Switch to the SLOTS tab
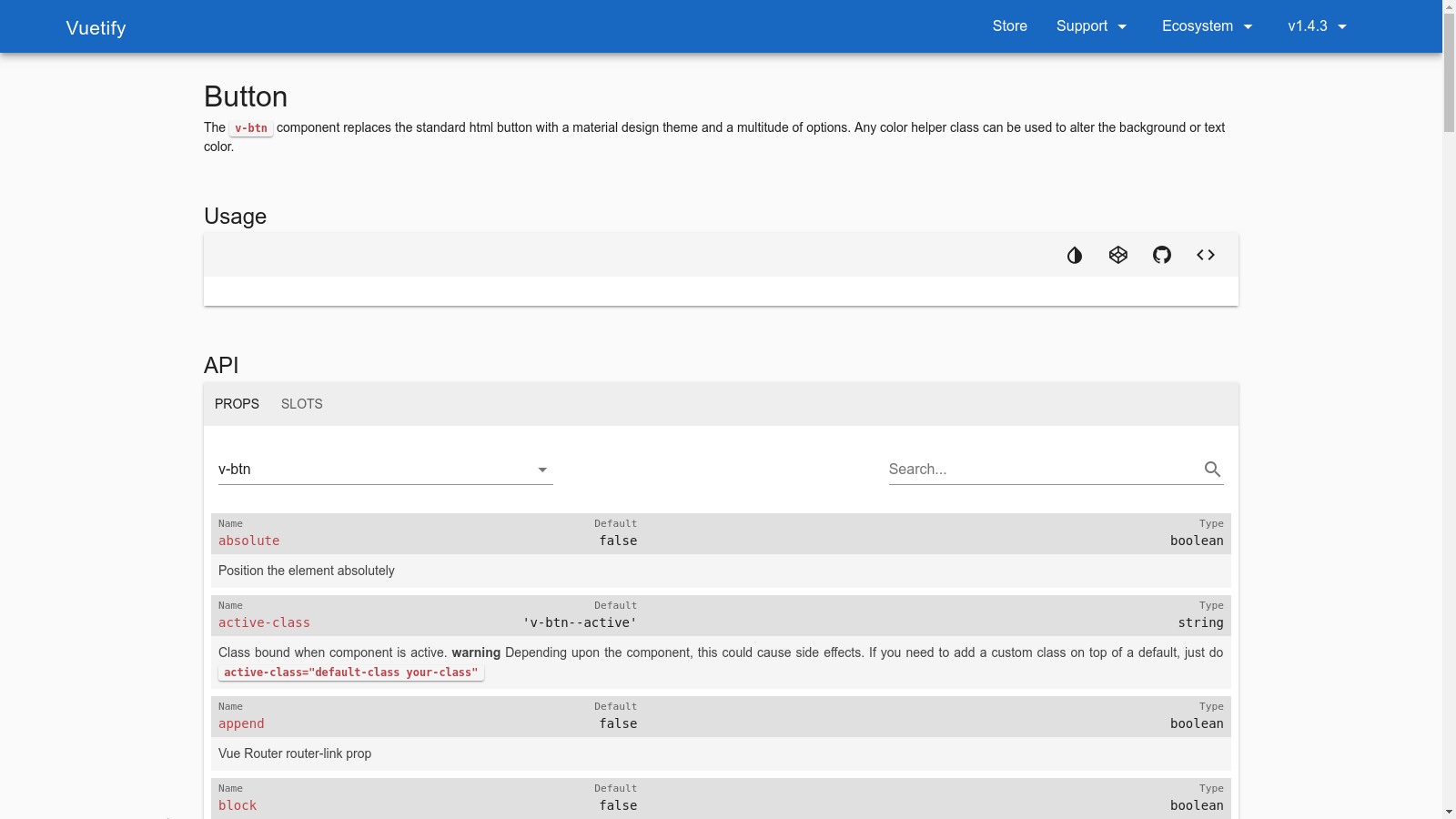The height and width of the screenshot is (819, 1456). pos(301,404)
